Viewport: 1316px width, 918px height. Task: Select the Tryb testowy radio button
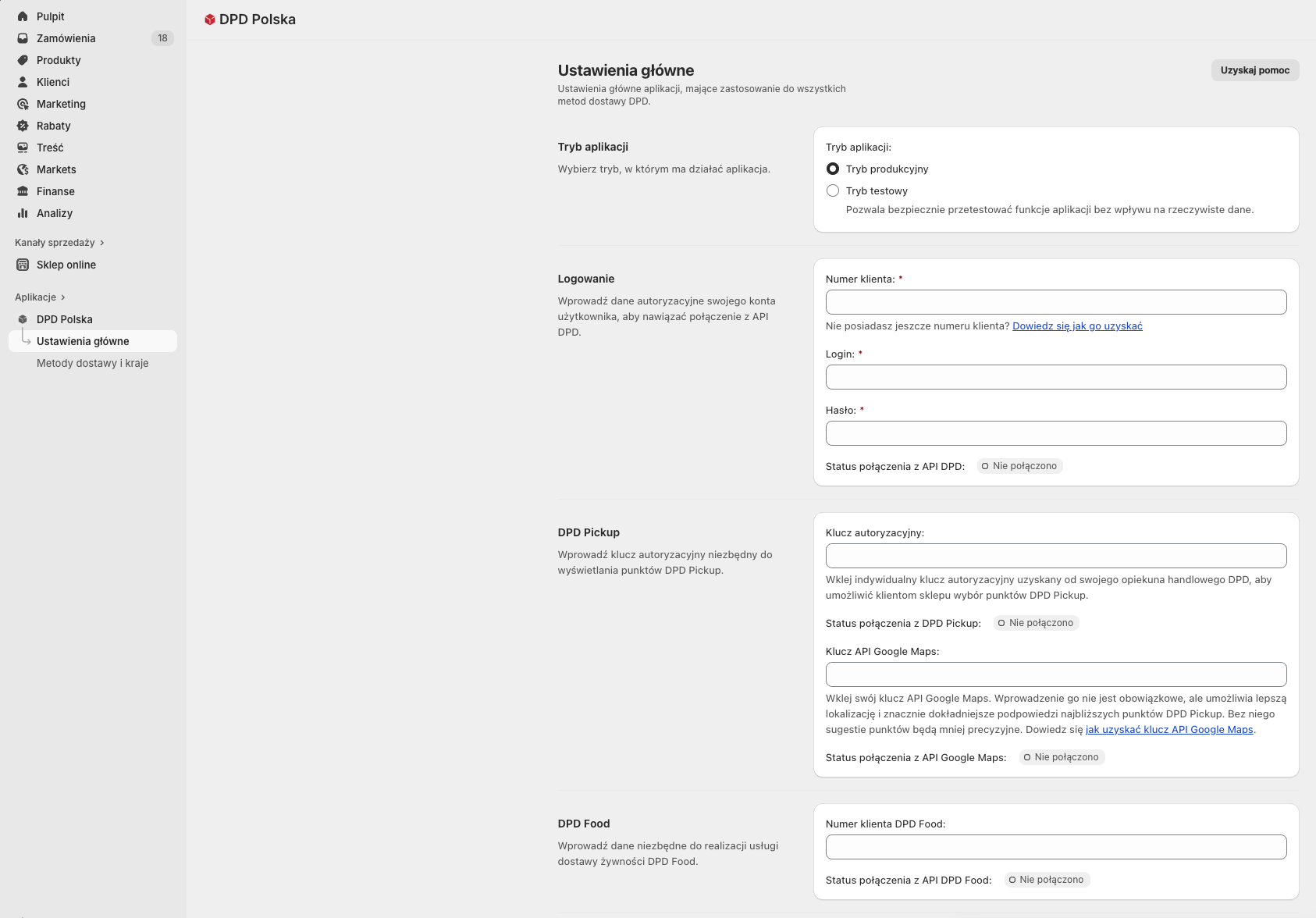pyautogui.click(x=833, y=190)
